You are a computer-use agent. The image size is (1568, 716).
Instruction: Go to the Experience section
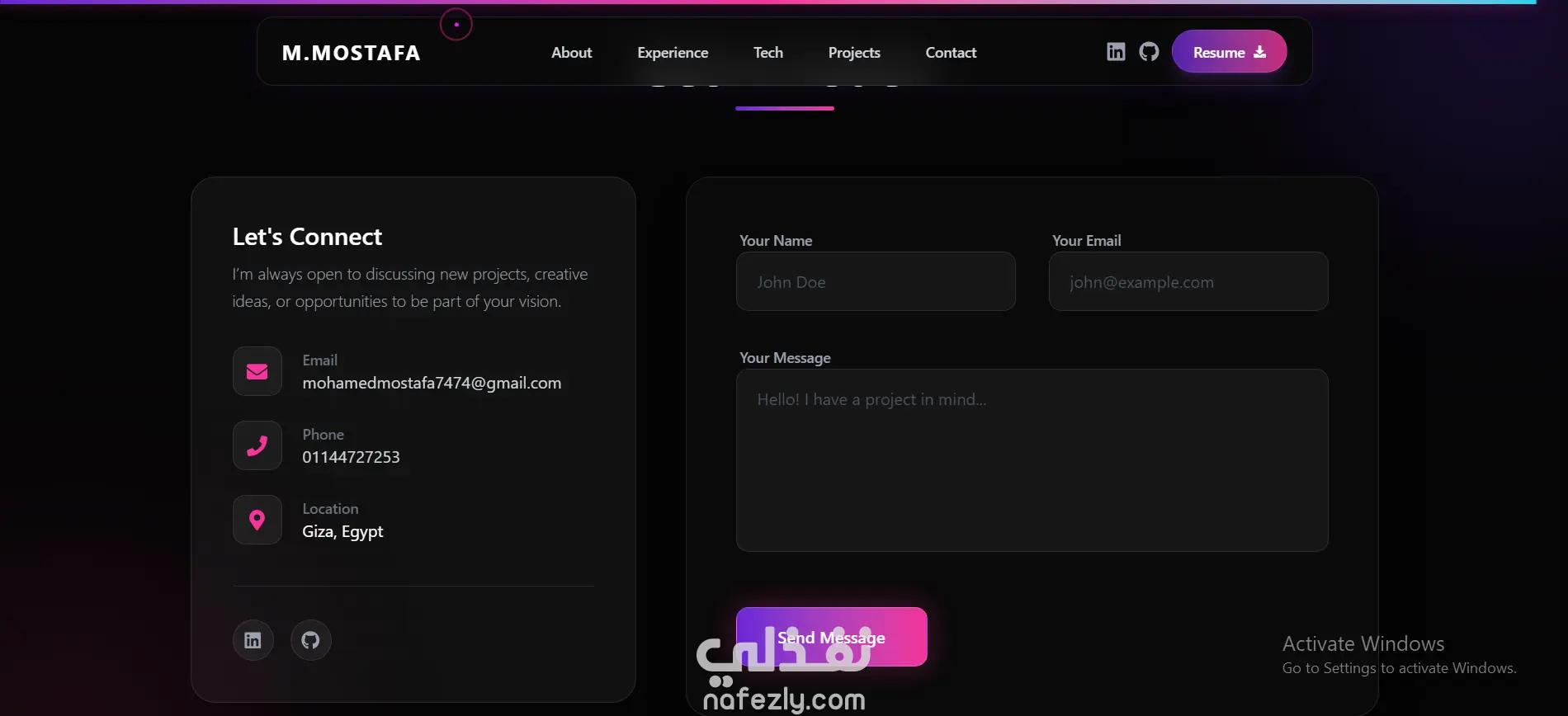coord(673,53)
